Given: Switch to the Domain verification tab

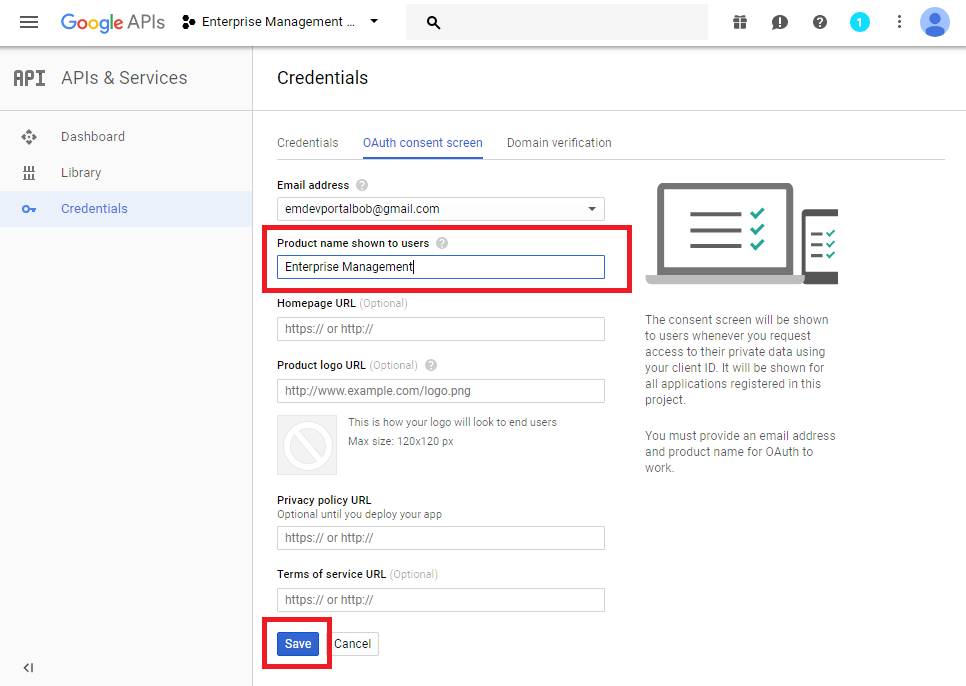Looking at the screenshot, I should (x=559, y=143).
